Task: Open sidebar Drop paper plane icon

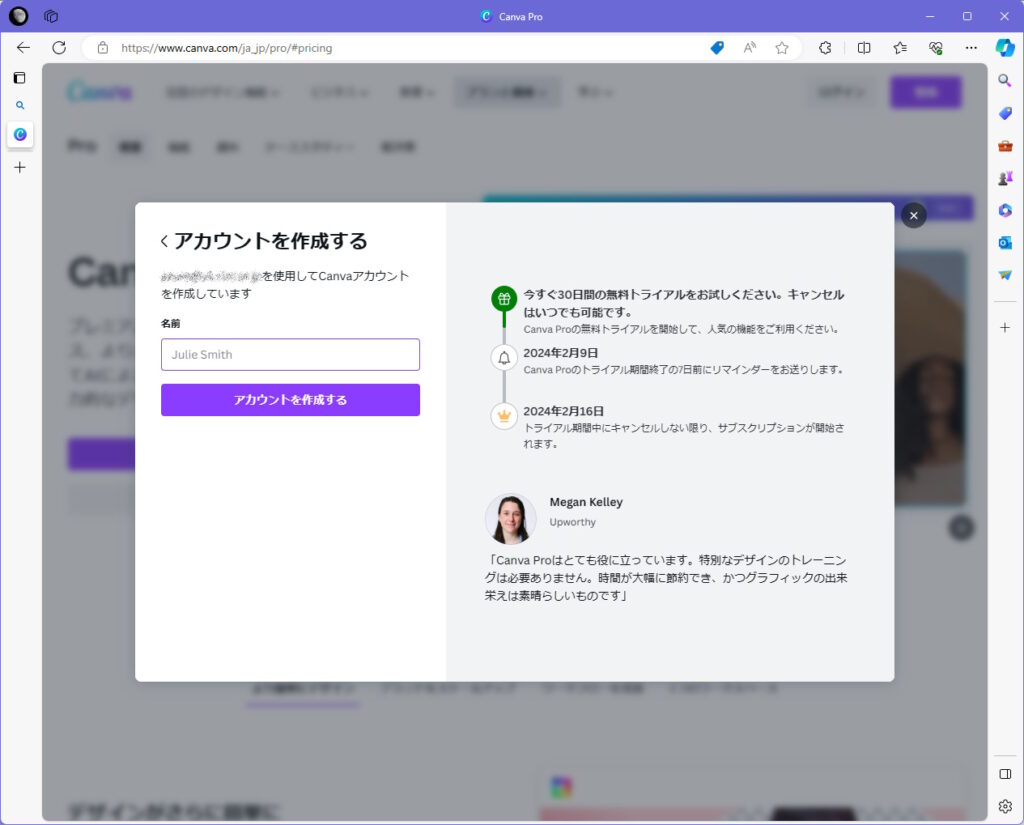Action: tap(1005, 275)
